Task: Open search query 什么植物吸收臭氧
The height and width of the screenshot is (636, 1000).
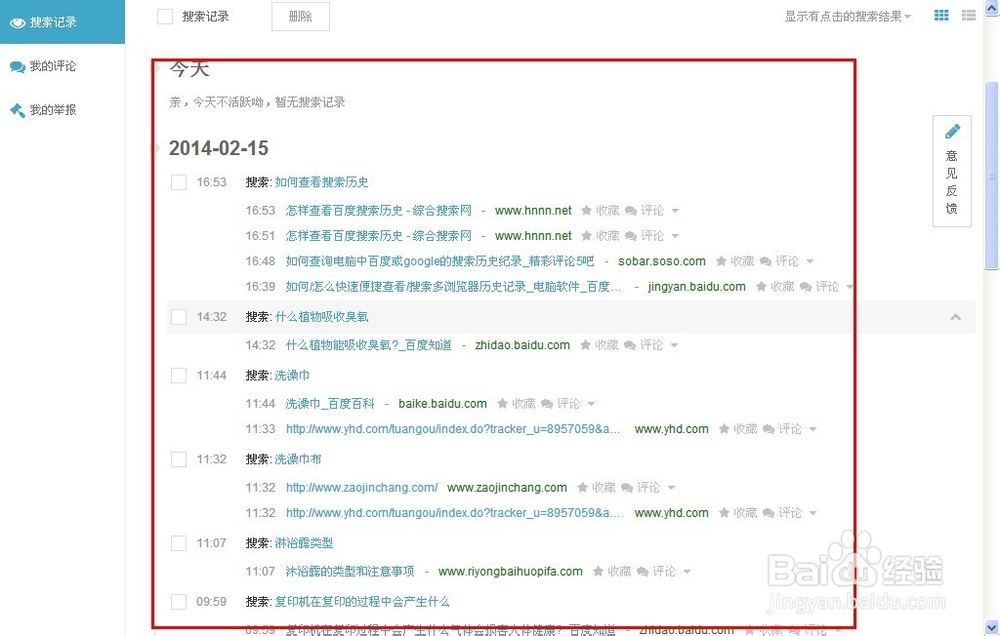Action: coord(321,317)
